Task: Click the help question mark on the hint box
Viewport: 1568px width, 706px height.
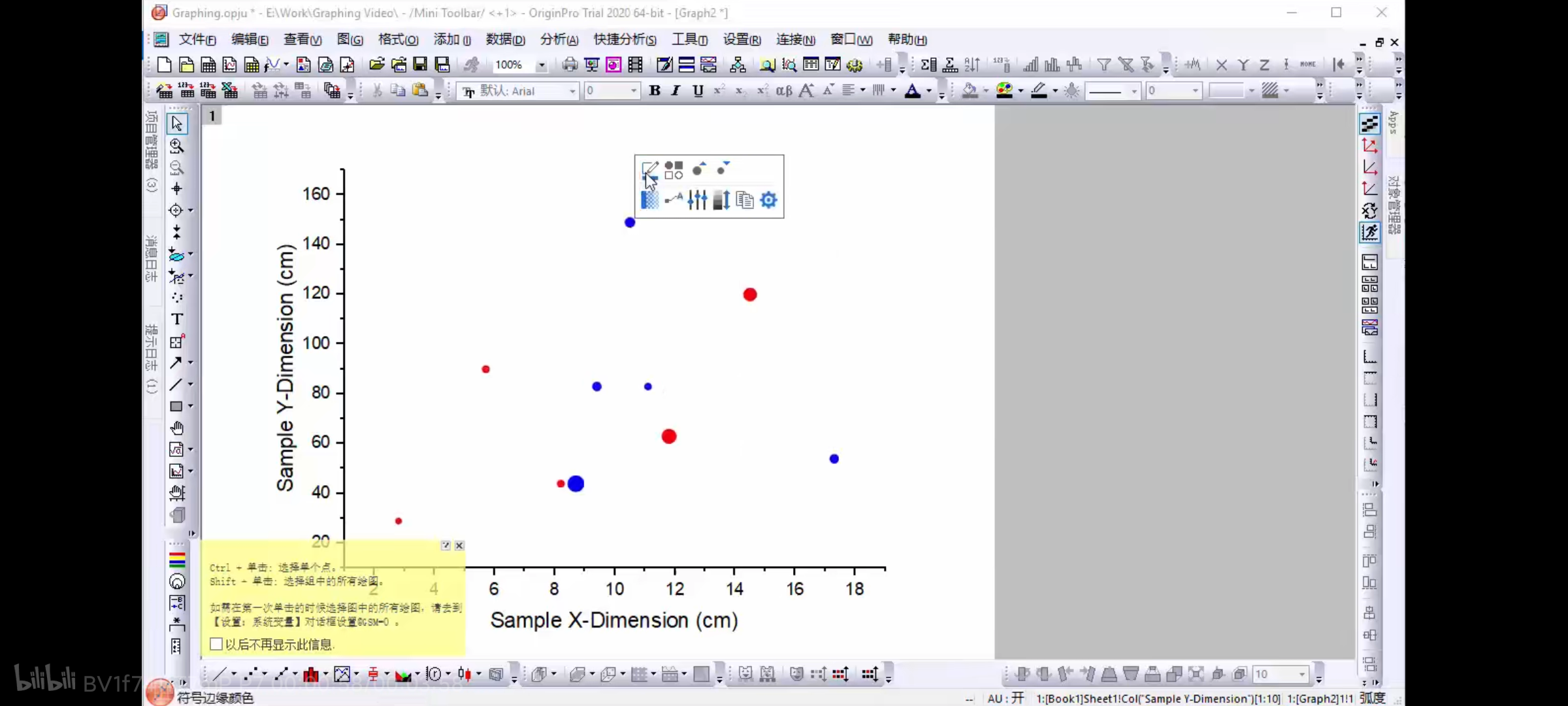Action: coord(445,545)
